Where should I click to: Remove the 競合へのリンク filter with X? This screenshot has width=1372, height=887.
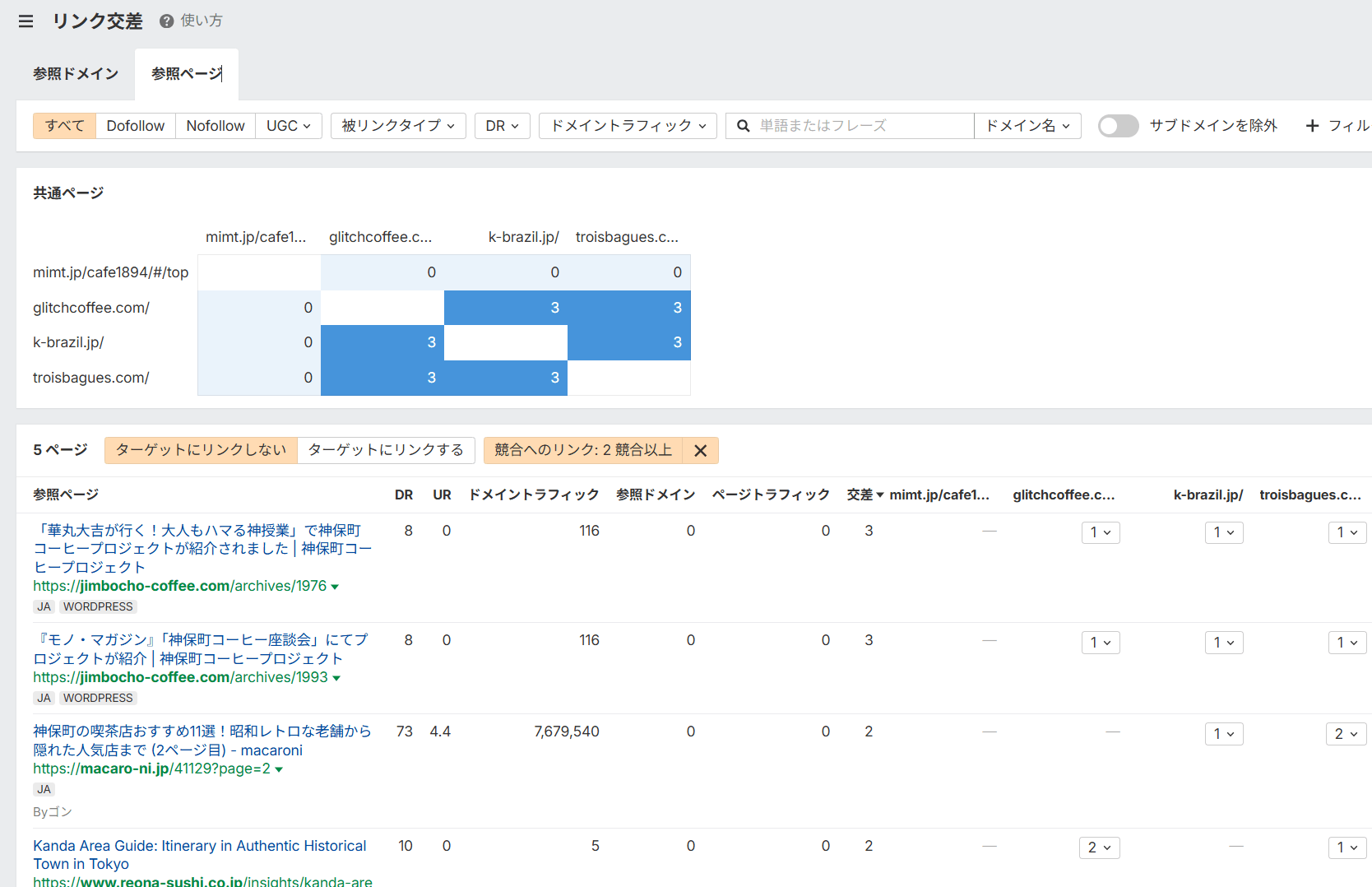point(700,451)
